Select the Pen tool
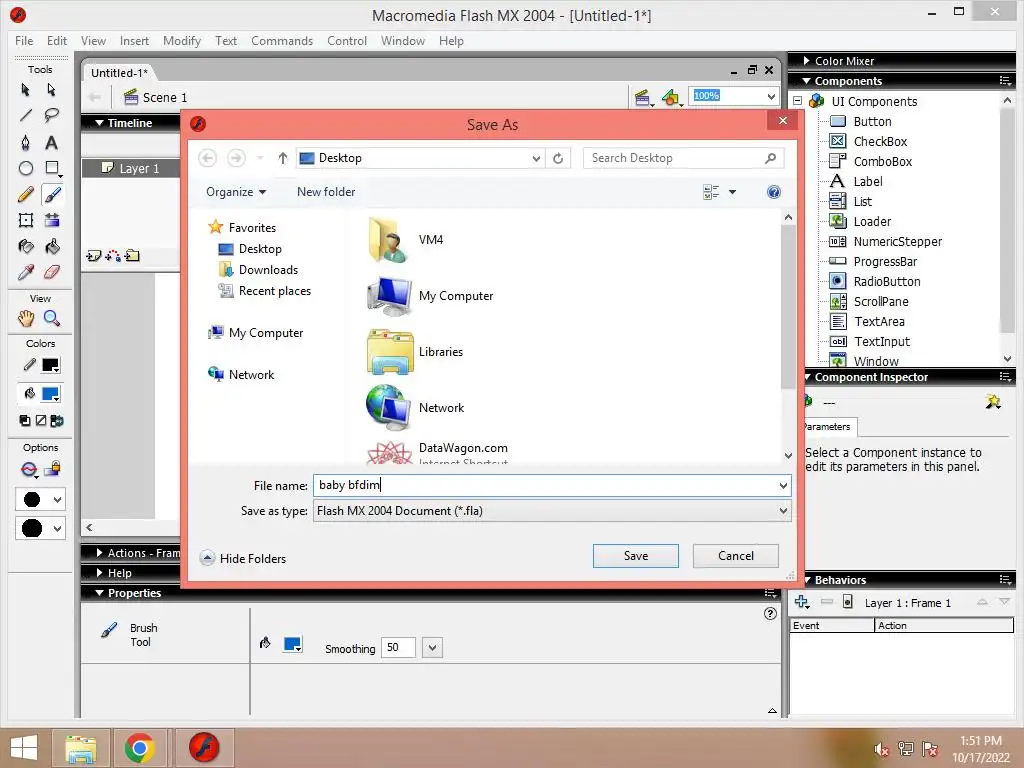 pos(25,142)
